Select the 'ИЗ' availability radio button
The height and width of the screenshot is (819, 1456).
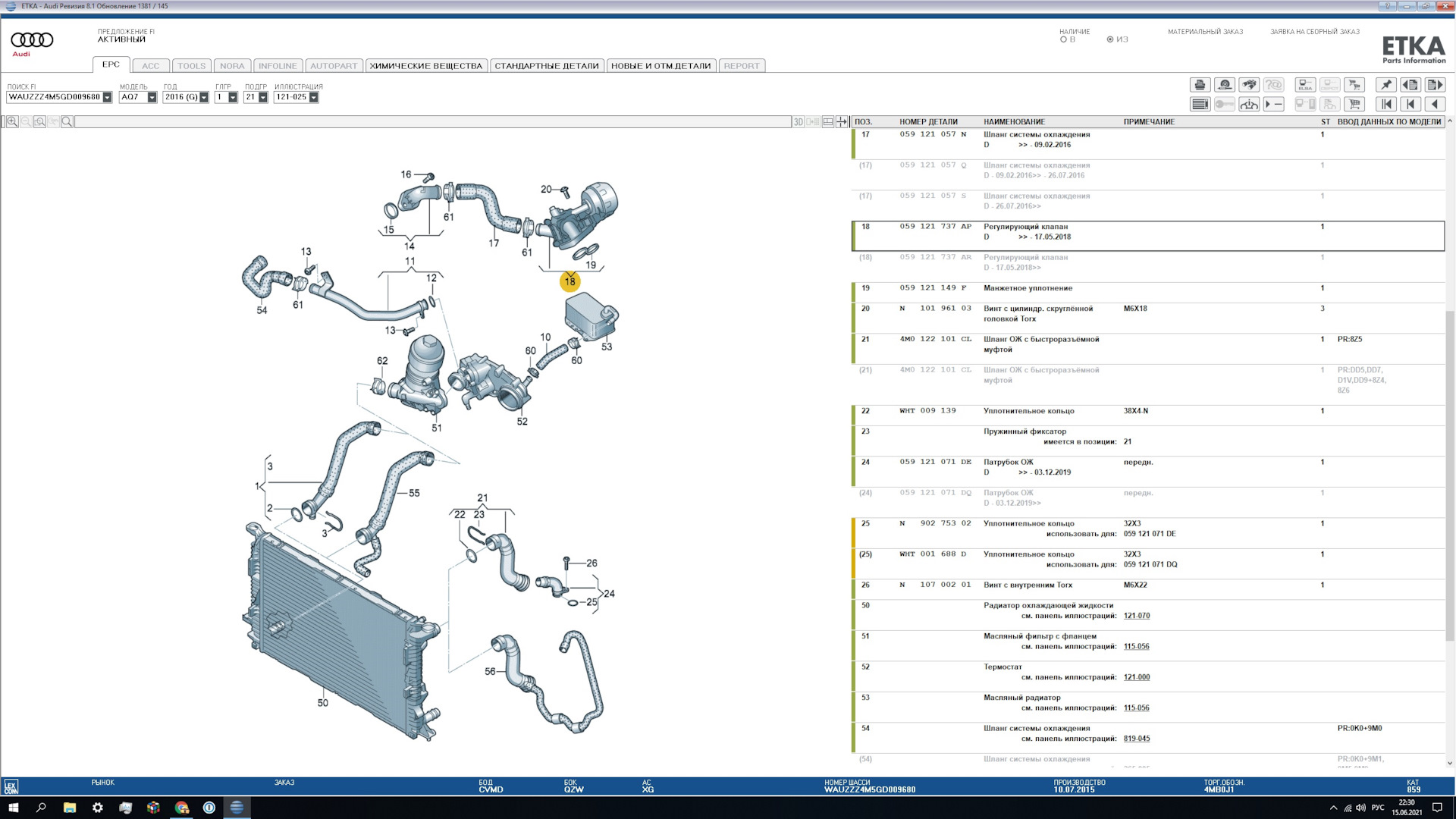click(1110, 39)
